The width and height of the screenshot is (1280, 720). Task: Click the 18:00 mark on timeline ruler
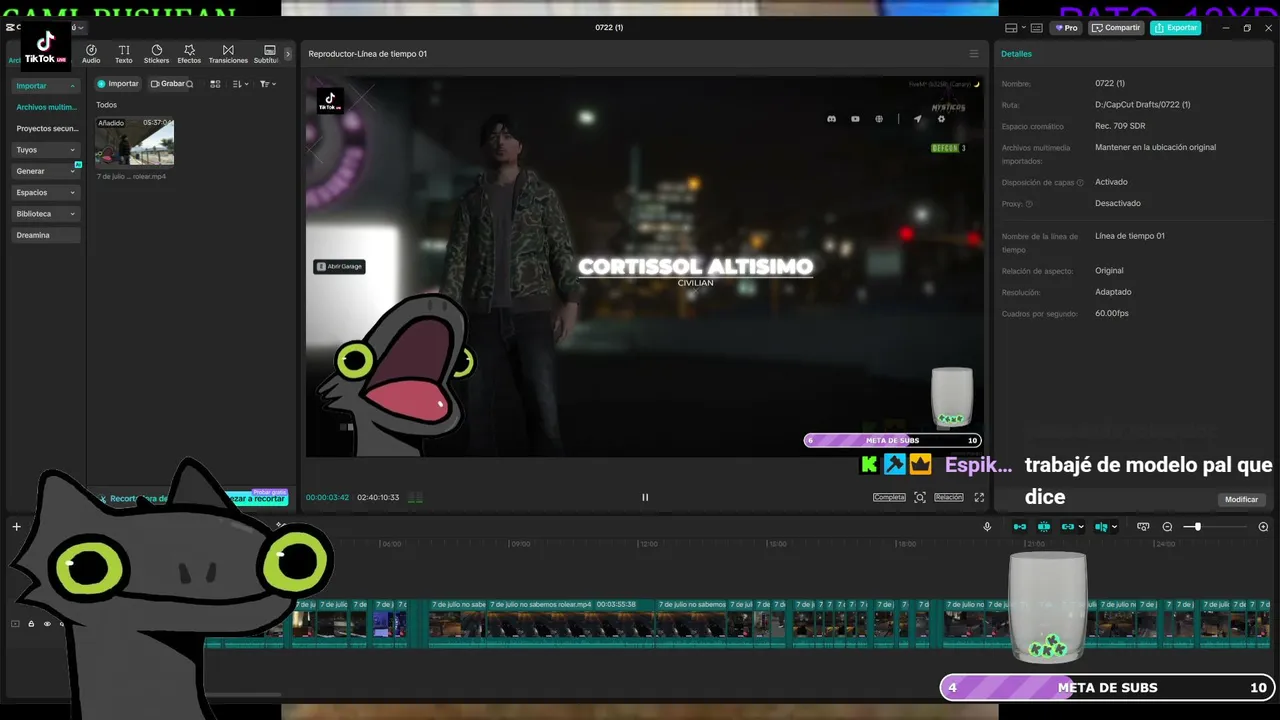point(906,544)
